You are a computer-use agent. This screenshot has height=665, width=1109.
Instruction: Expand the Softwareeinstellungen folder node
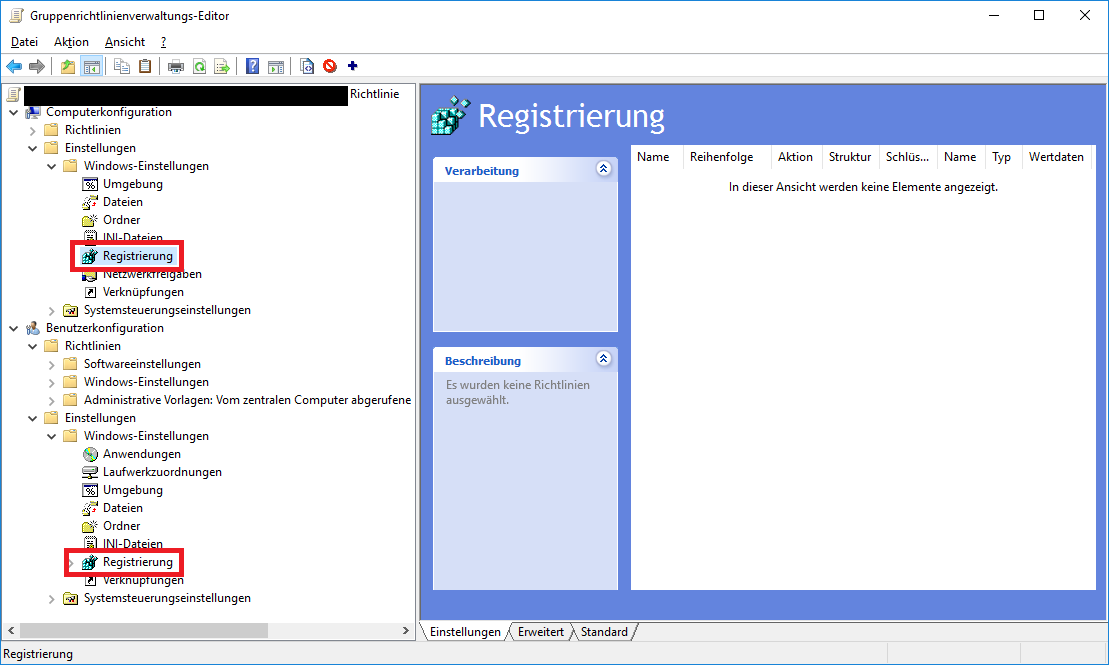[x=52, y=364]
